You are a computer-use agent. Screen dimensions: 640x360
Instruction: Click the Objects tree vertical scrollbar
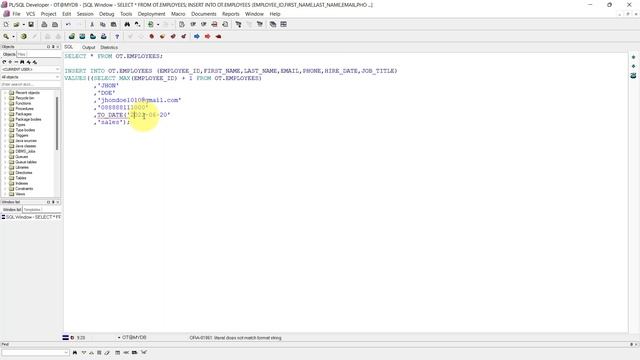[x=57, y=123]
